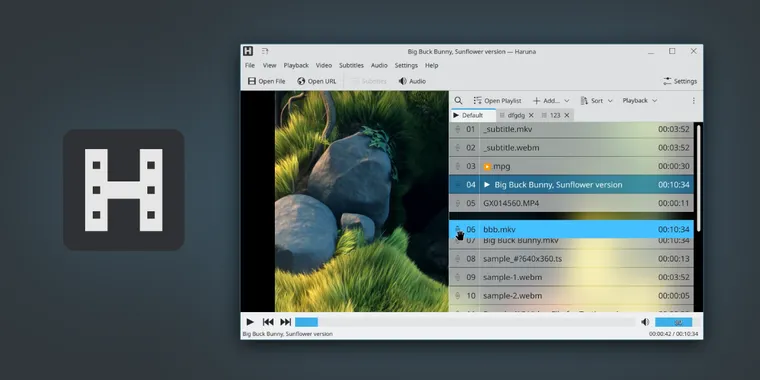Screen dimensions: 760x380
Task: Skip to previous track
Action: [268, 321]
